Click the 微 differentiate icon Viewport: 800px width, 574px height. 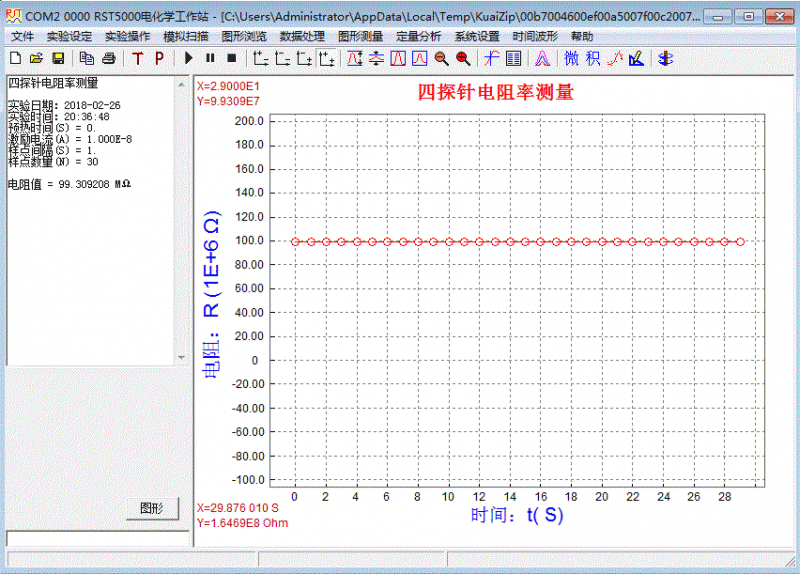571,58
